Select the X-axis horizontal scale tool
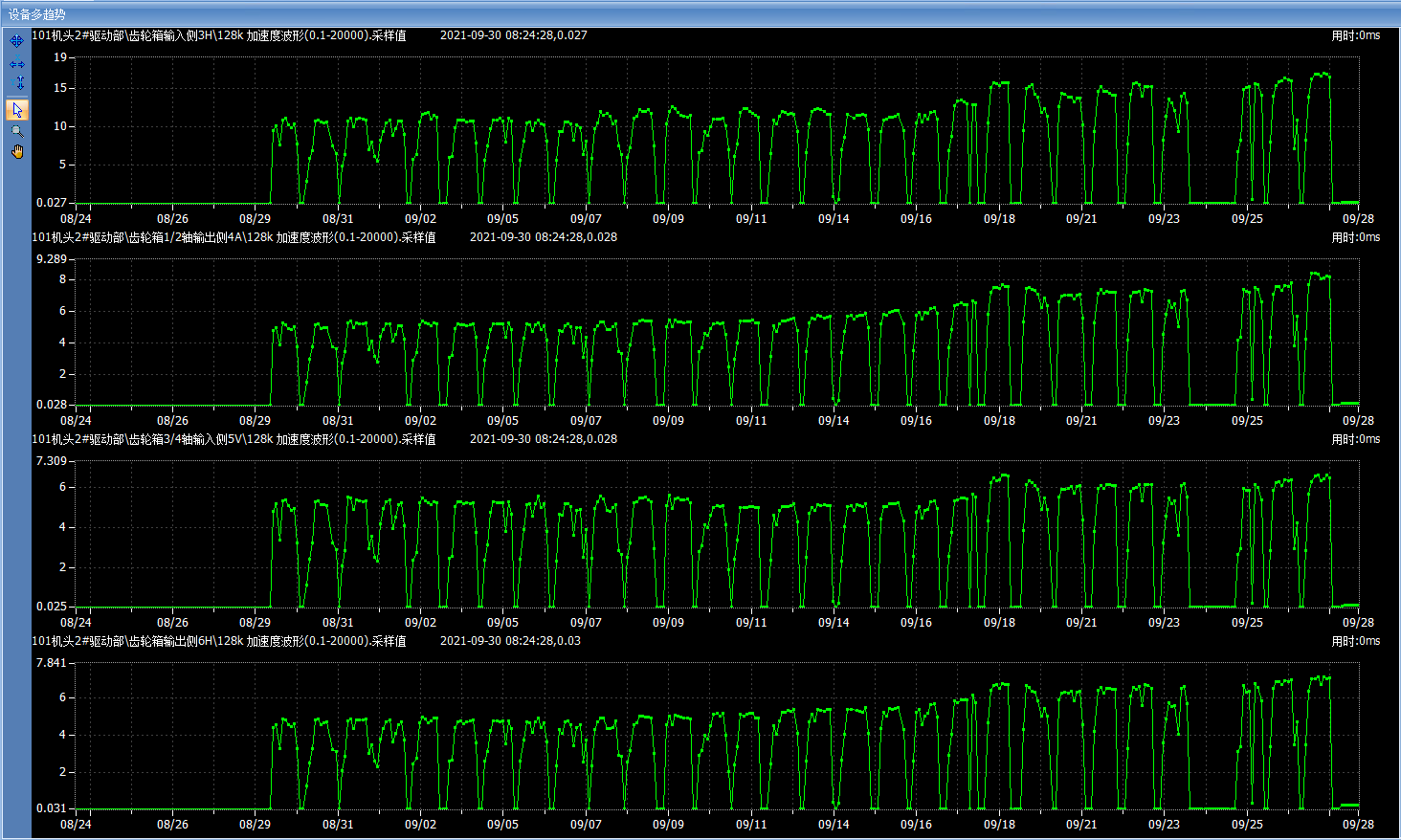The height and width of the screenshot is (840, 1401). 17,64
